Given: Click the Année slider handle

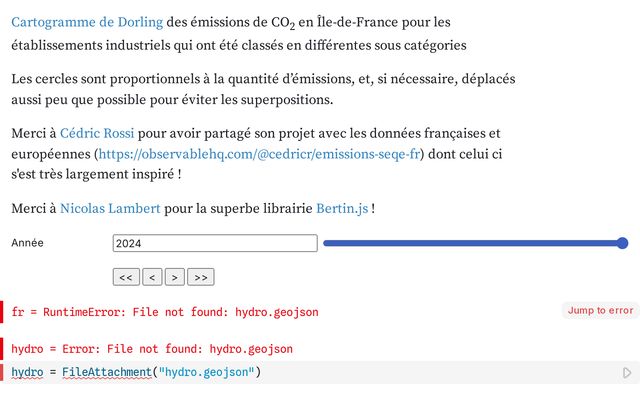Looking at the screenshot, I should 622,243.
